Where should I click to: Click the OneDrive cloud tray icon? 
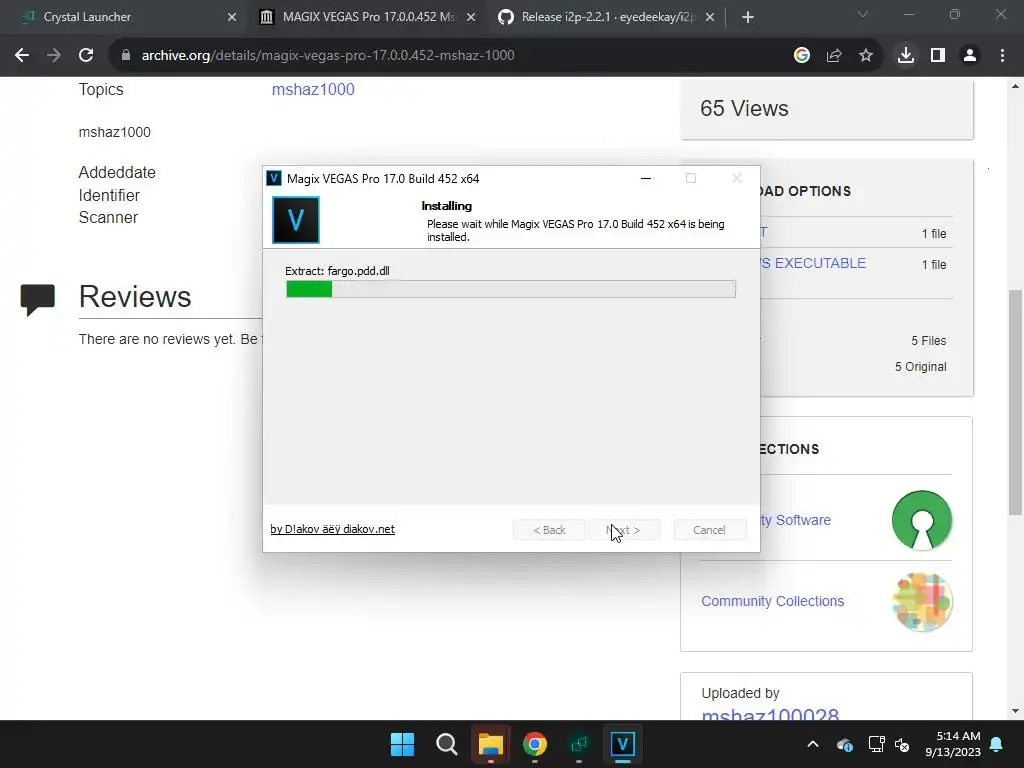[x=844, y=744]
